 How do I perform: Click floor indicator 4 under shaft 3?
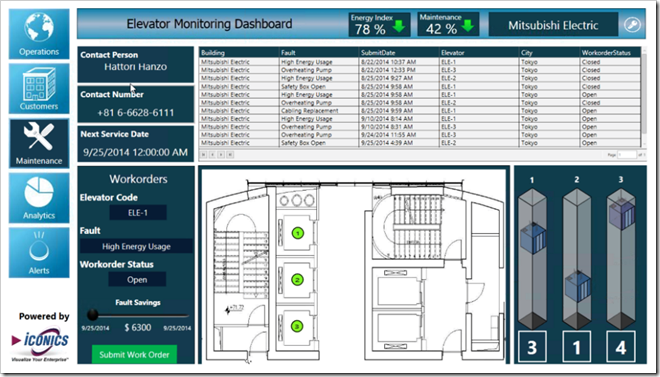[x=620, y=347]
